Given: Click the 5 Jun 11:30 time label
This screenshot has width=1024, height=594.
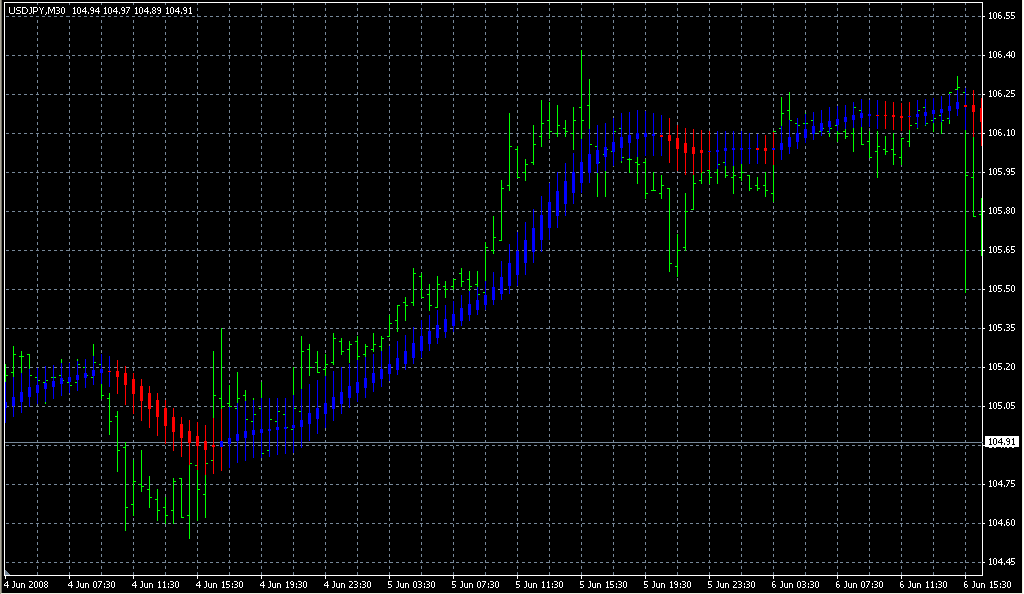Looking at the screenshot, I should [540, 585].
